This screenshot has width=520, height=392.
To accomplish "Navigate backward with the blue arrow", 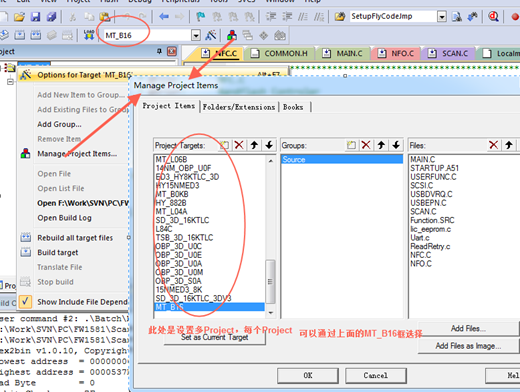I will (164, 16).
